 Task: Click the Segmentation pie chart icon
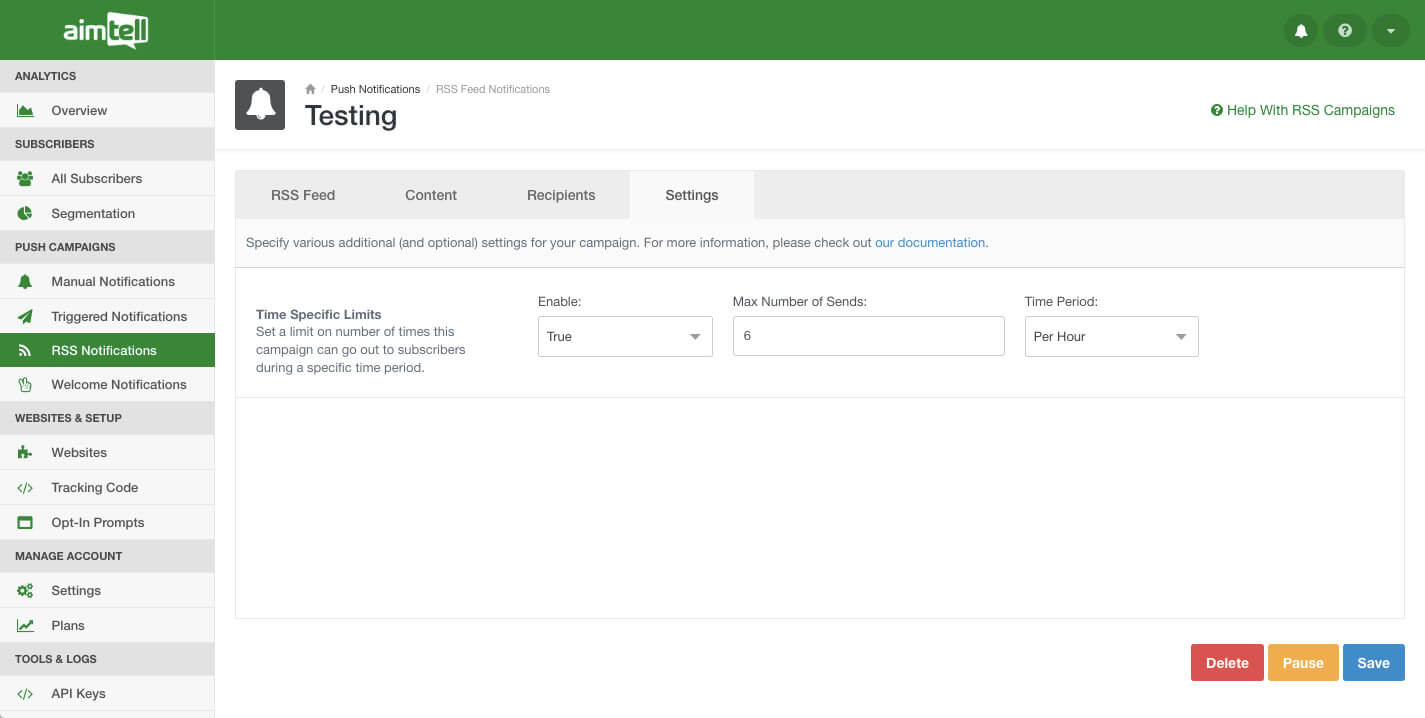click(x=25, y=213)
